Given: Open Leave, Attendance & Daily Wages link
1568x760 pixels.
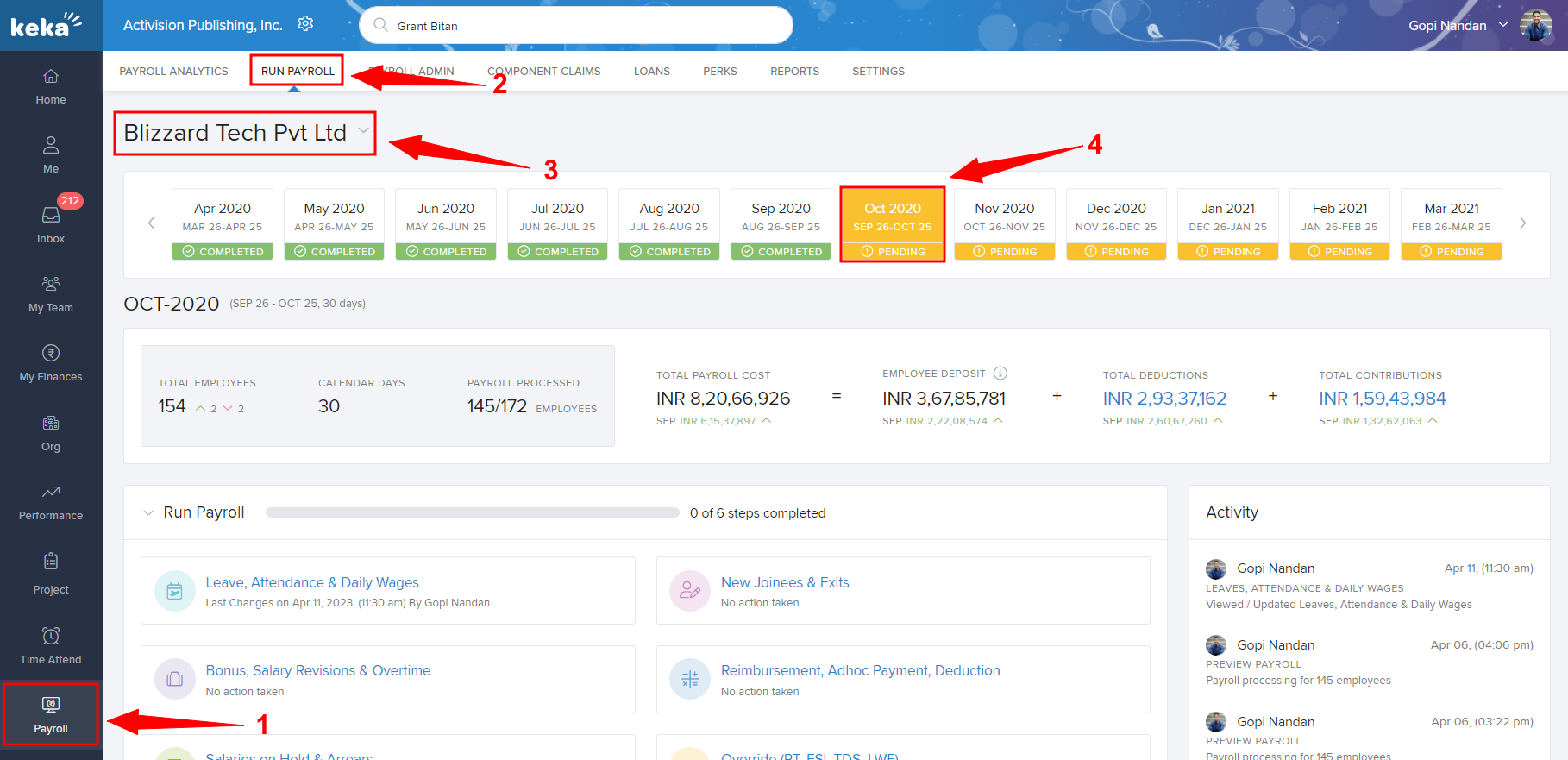Looking at the screenshot, I should coord(311,583).
